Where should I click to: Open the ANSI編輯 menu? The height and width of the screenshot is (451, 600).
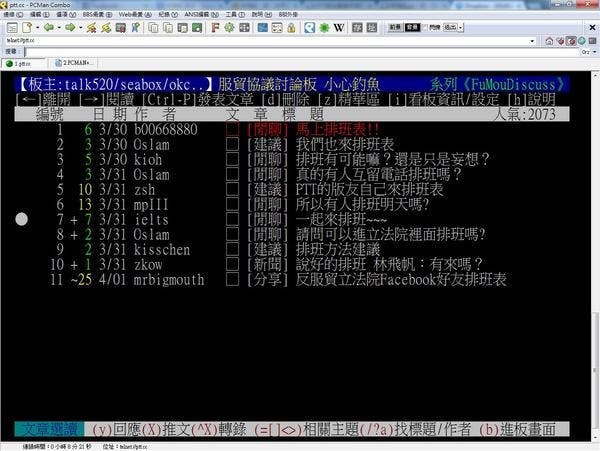pyautogui.click(x=201, y=14)
